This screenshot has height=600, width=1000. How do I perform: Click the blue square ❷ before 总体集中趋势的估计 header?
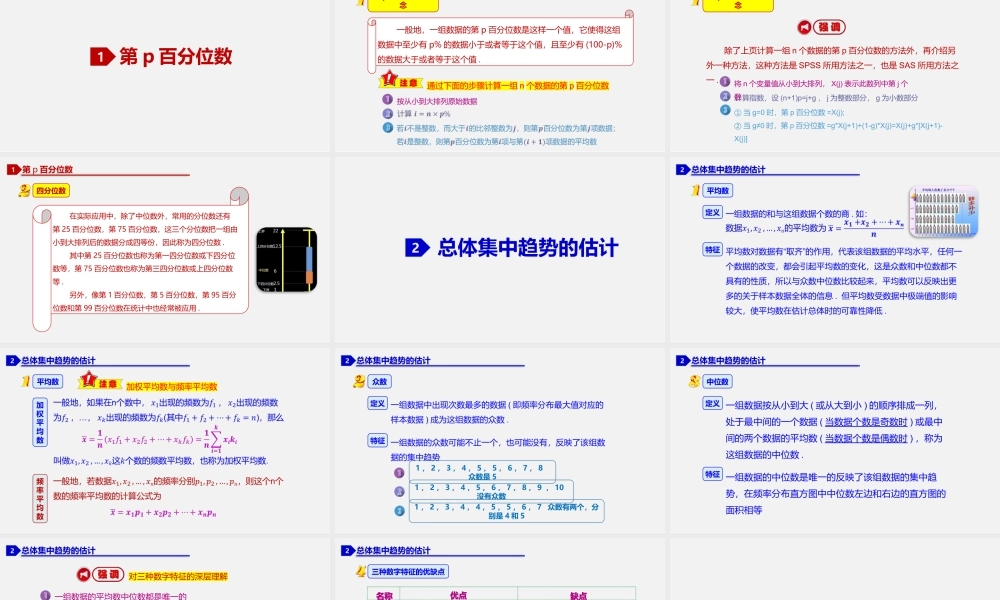click(415, 247)
